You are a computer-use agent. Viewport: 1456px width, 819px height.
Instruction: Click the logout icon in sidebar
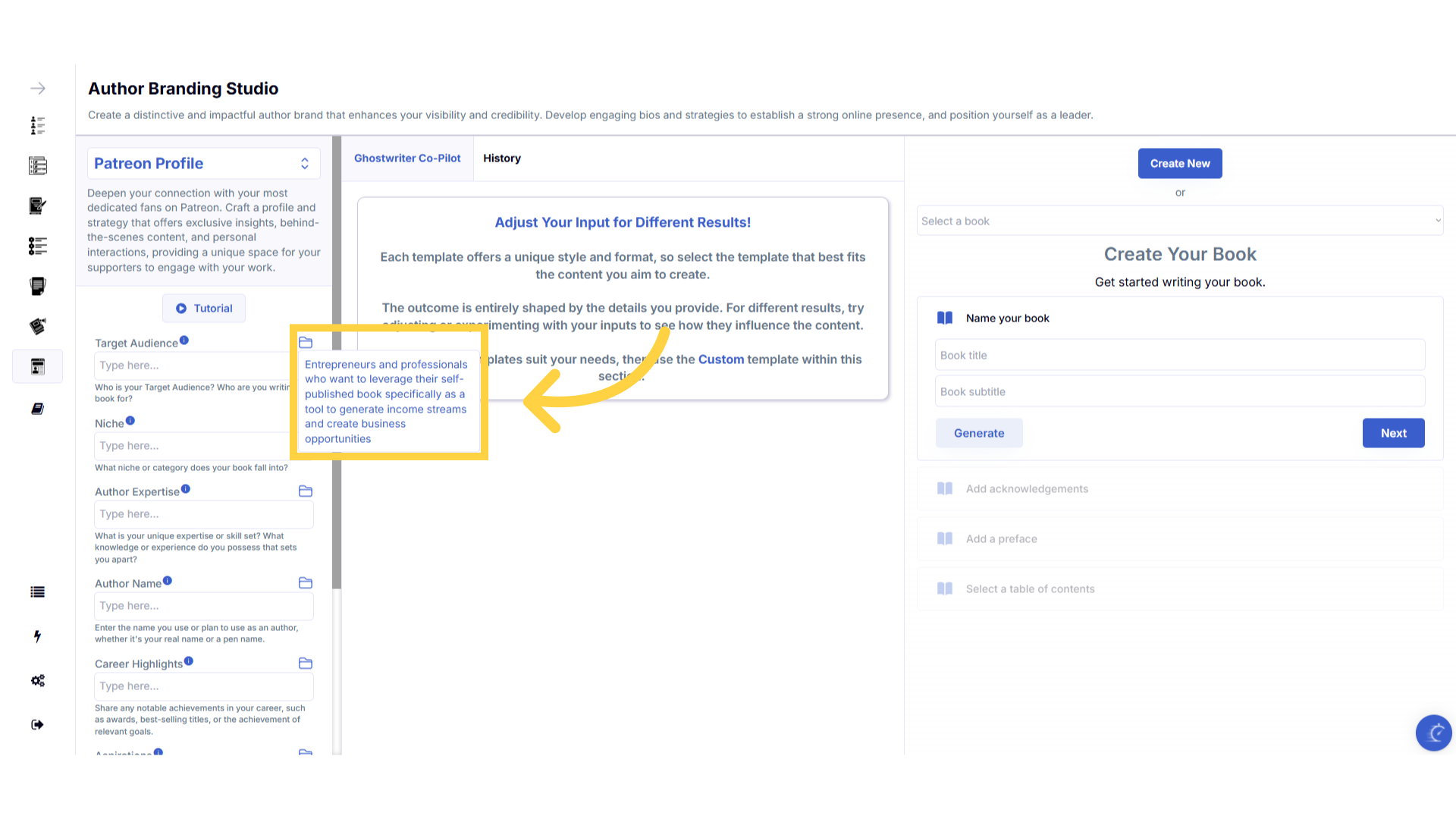[37, 725]
